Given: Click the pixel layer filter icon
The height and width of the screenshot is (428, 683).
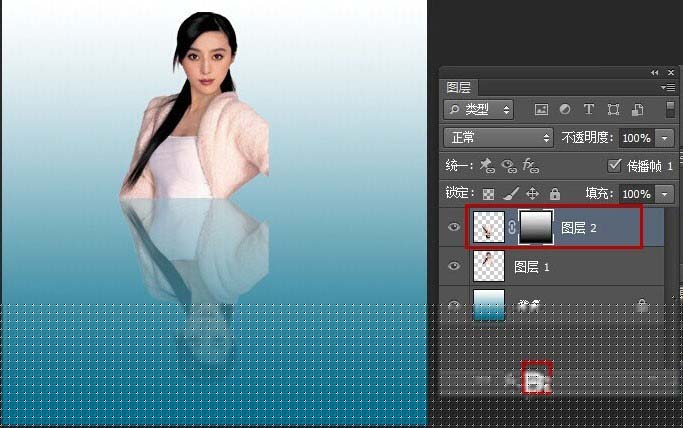Looking at the screenshot, I should [542, 109].
